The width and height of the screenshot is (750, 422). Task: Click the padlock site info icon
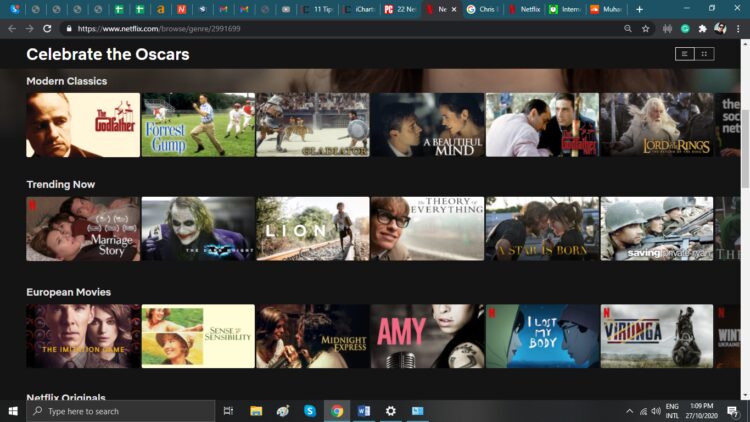[x=69, y=29]
